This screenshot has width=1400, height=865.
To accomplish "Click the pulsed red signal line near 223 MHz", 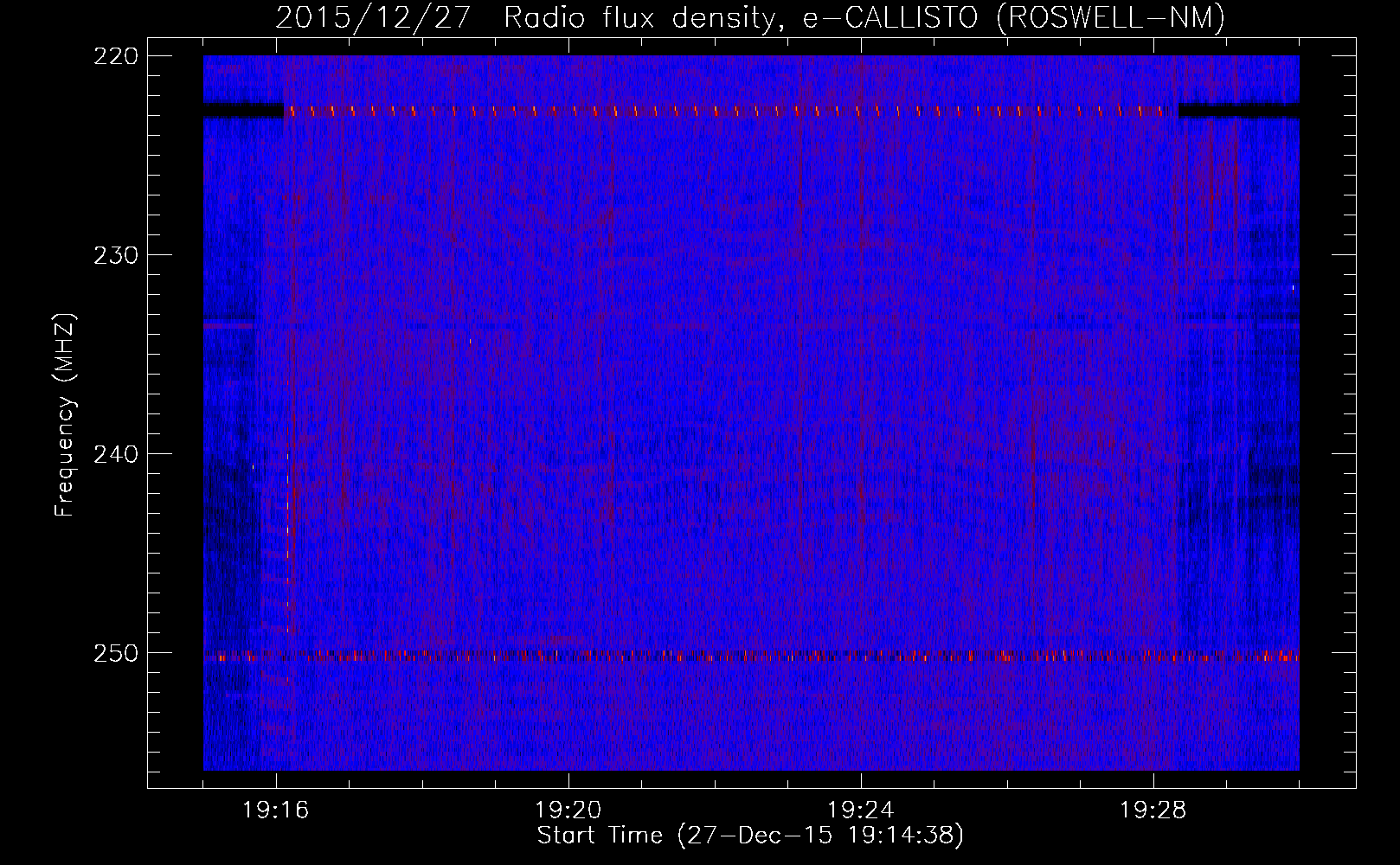I will 731,111.
